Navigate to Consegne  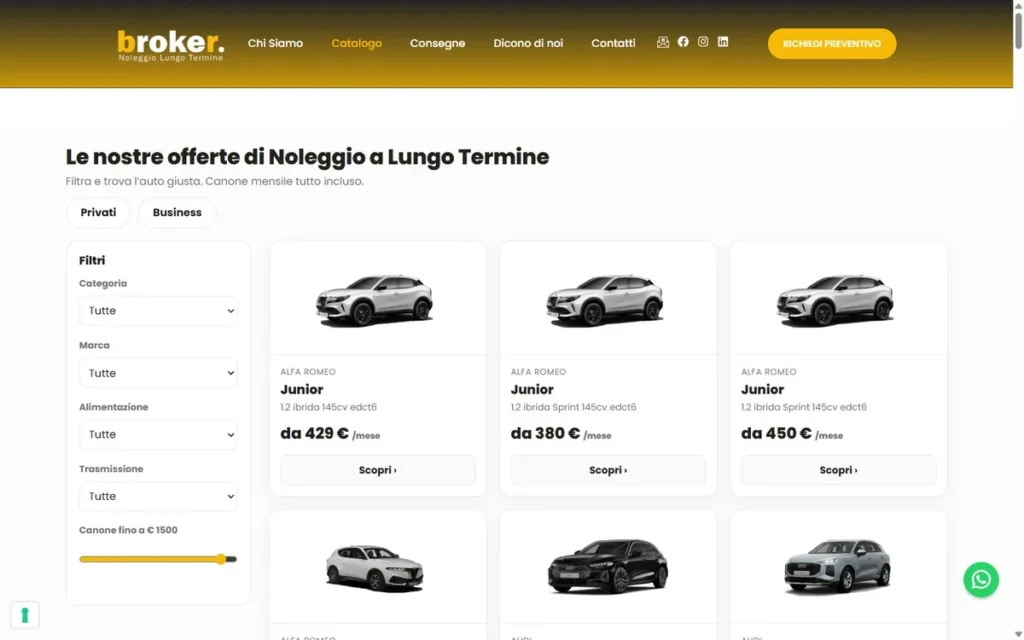point(438,43)
